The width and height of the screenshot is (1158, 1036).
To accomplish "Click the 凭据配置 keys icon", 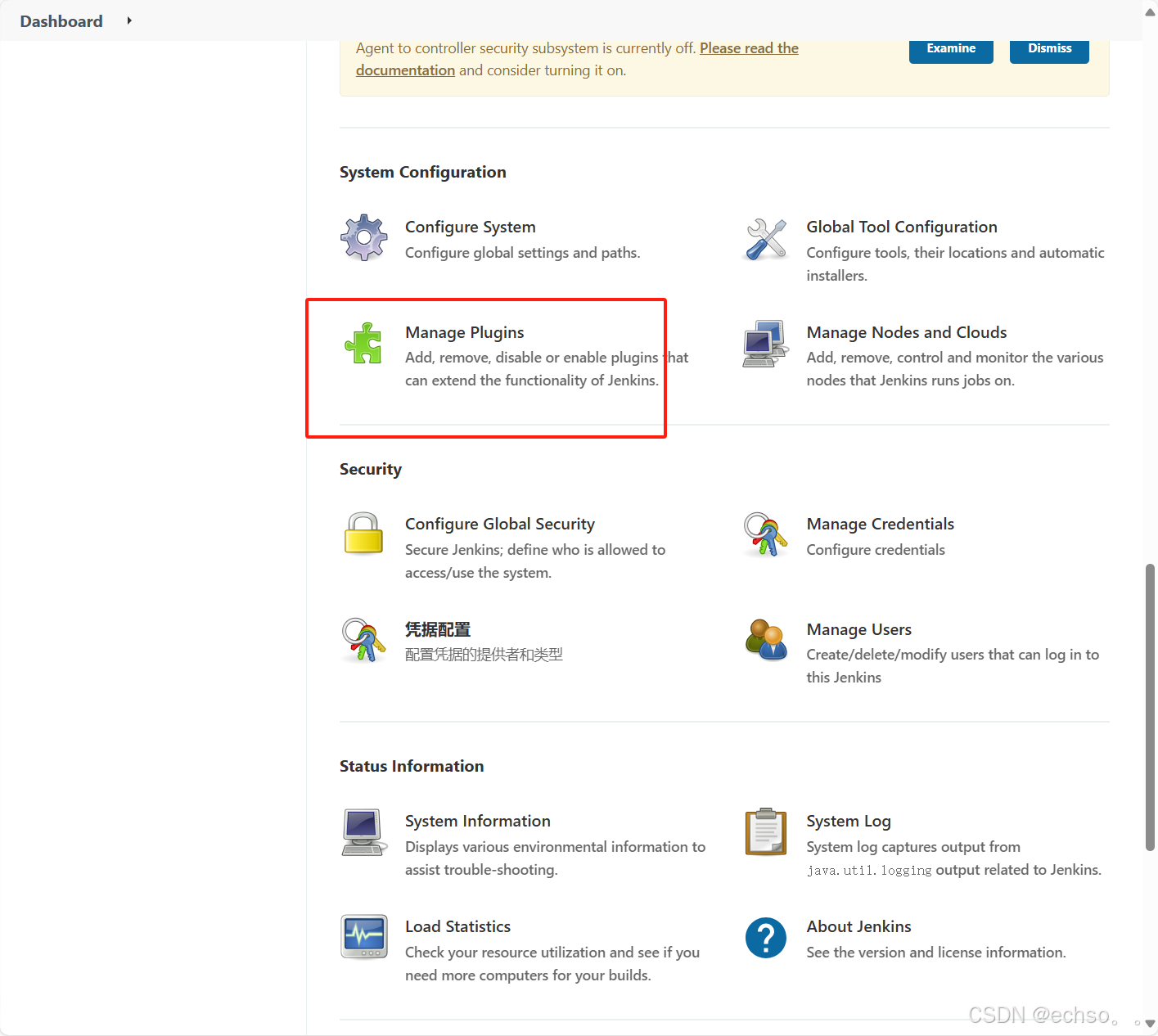I will coord(363,640).
